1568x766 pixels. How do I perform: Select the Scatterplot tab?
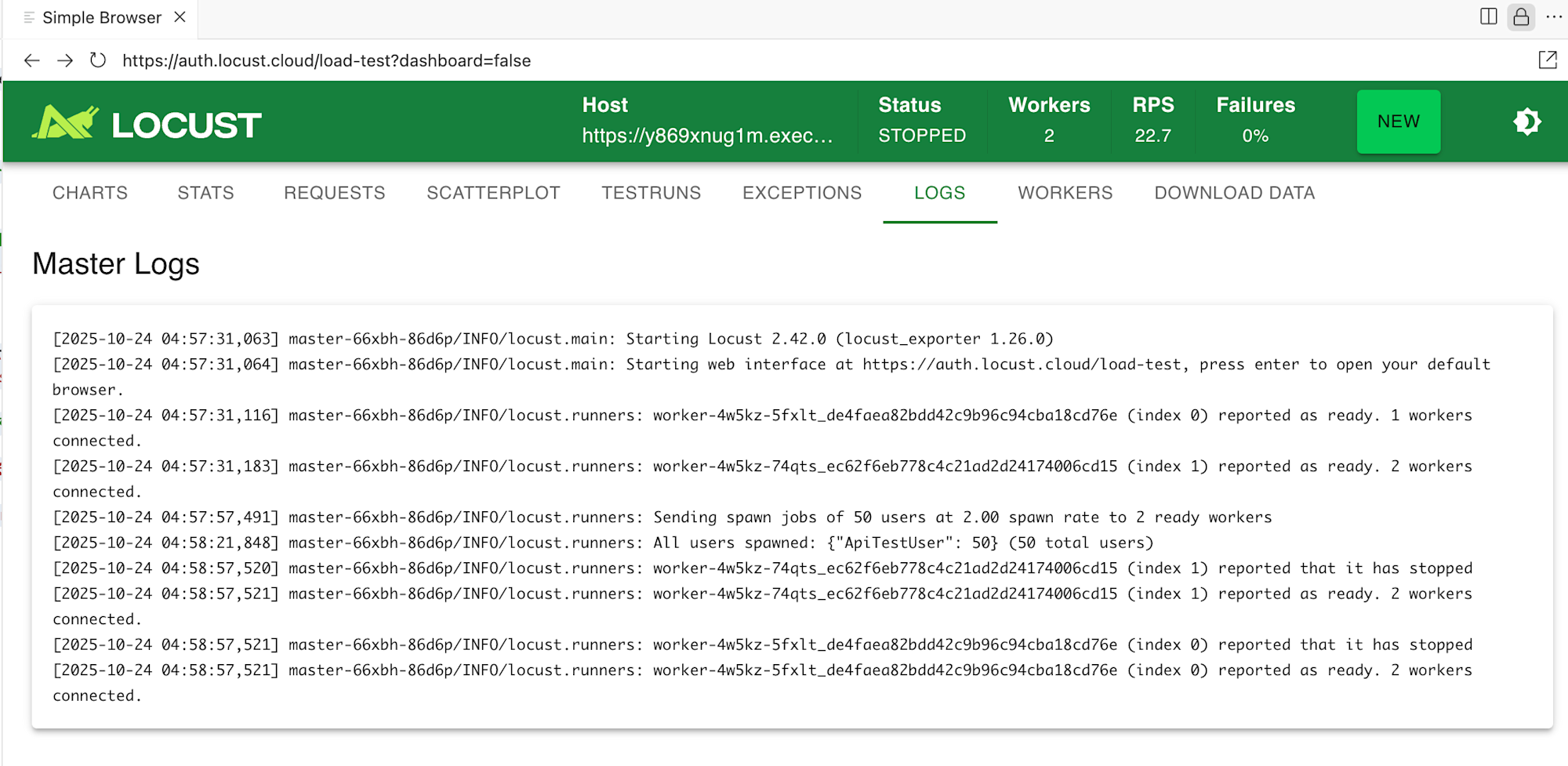493,193
